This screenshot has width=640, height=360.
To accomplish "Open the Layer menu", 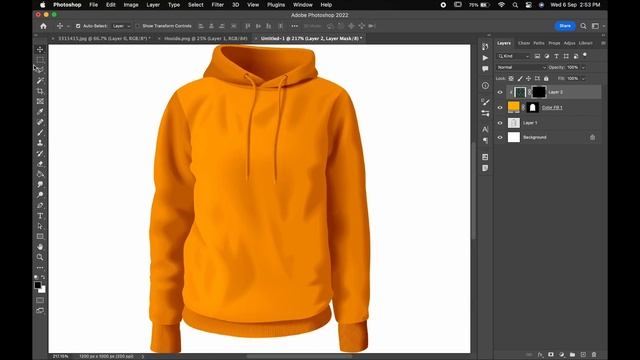I will [x=153, y=5].
